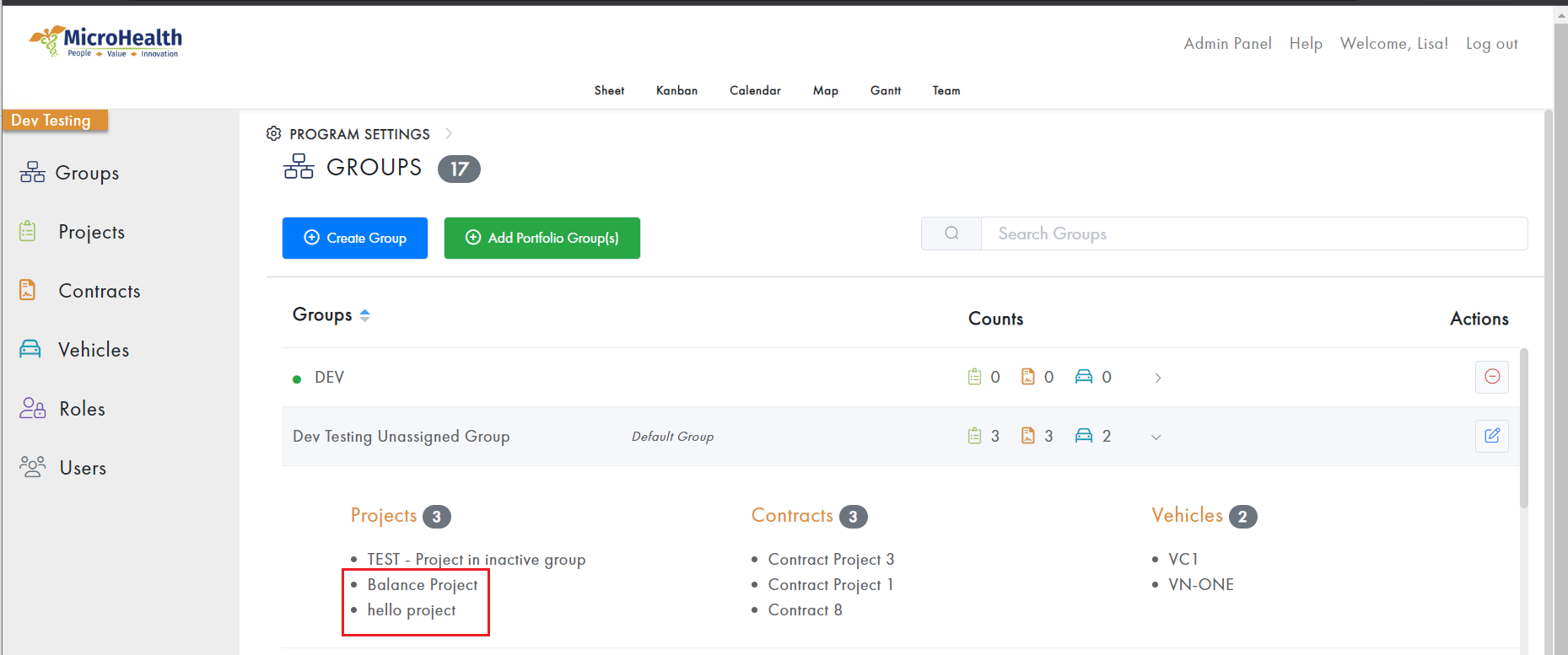Screen dimensions: 1568x655
Task: Click the vehicles count icon in DEV row
Action: click(x=1084, y=377)
